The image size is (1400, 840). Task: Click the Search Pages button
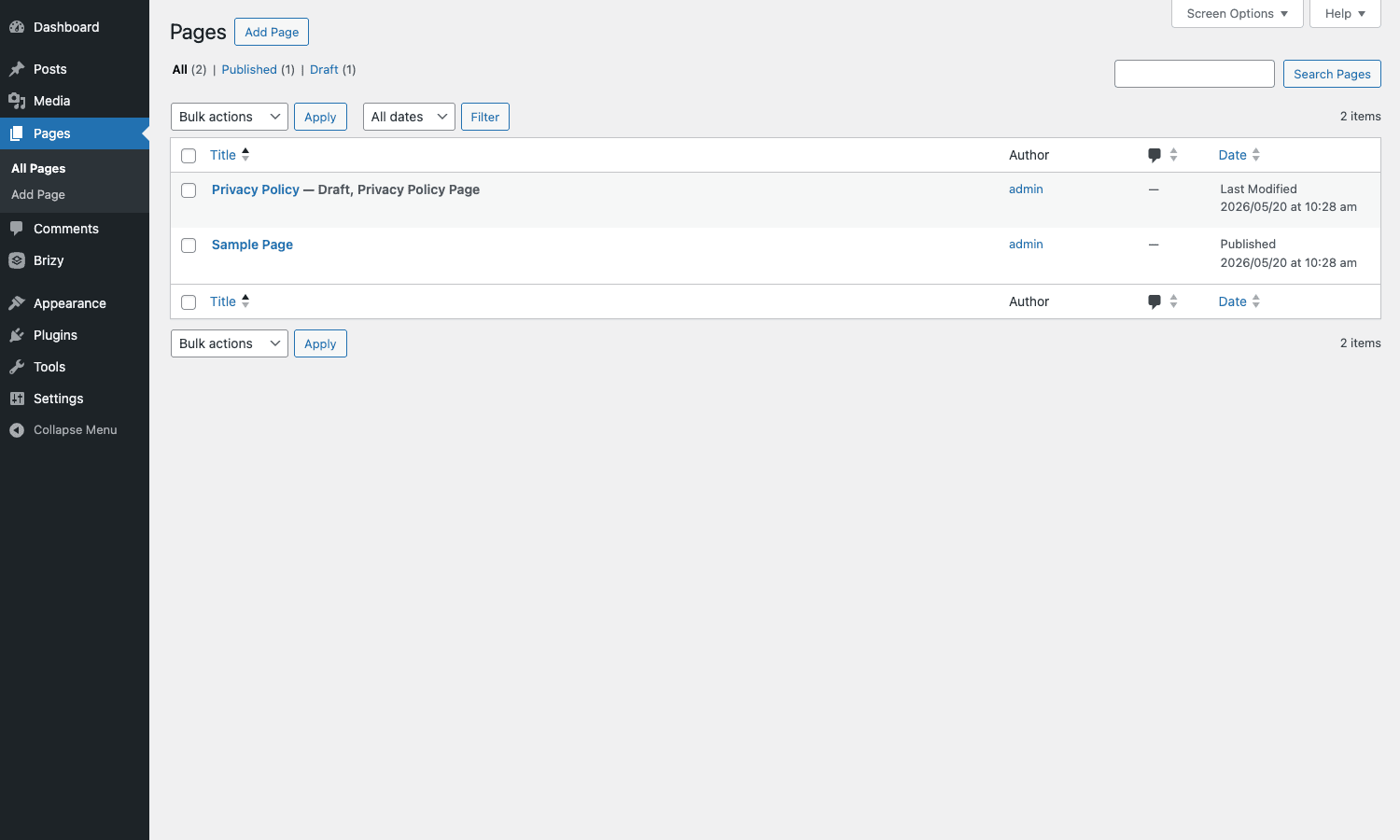1332,74
